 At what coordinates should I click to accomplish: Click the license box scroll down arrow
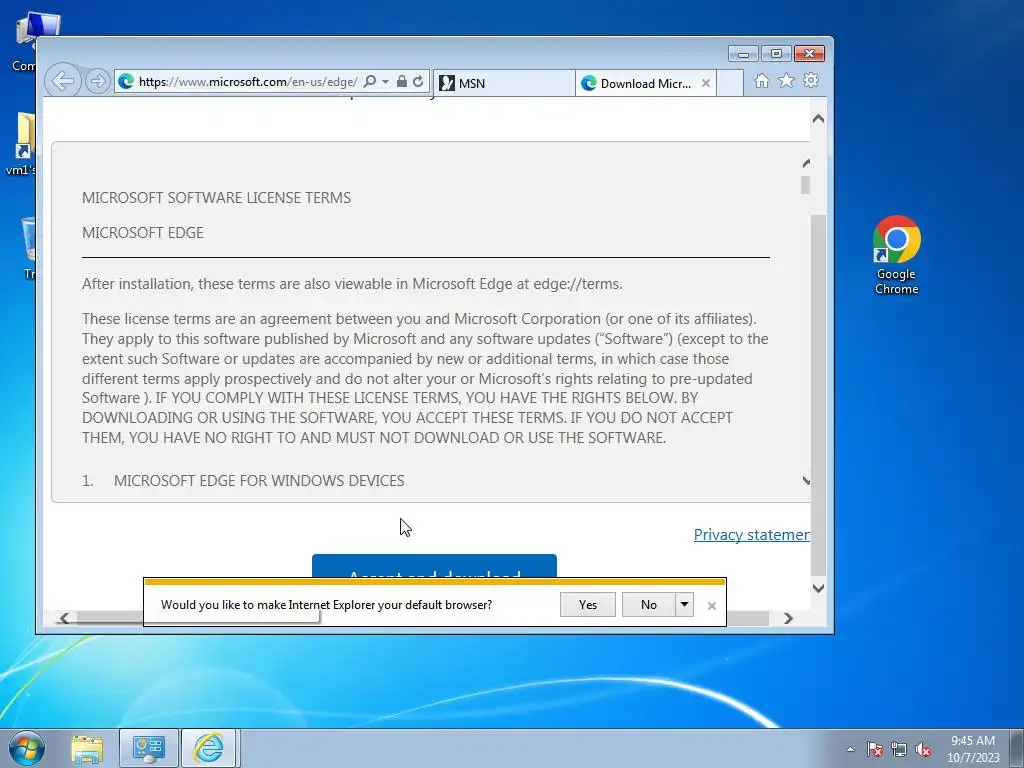806,481
